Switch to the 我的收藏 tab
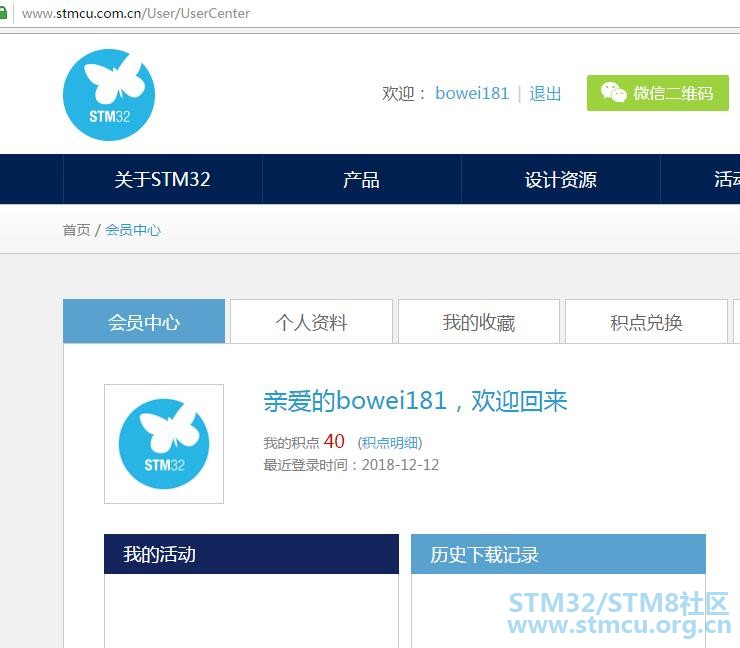The width and height of the screenshot is (740, 648). pos(479,322)
